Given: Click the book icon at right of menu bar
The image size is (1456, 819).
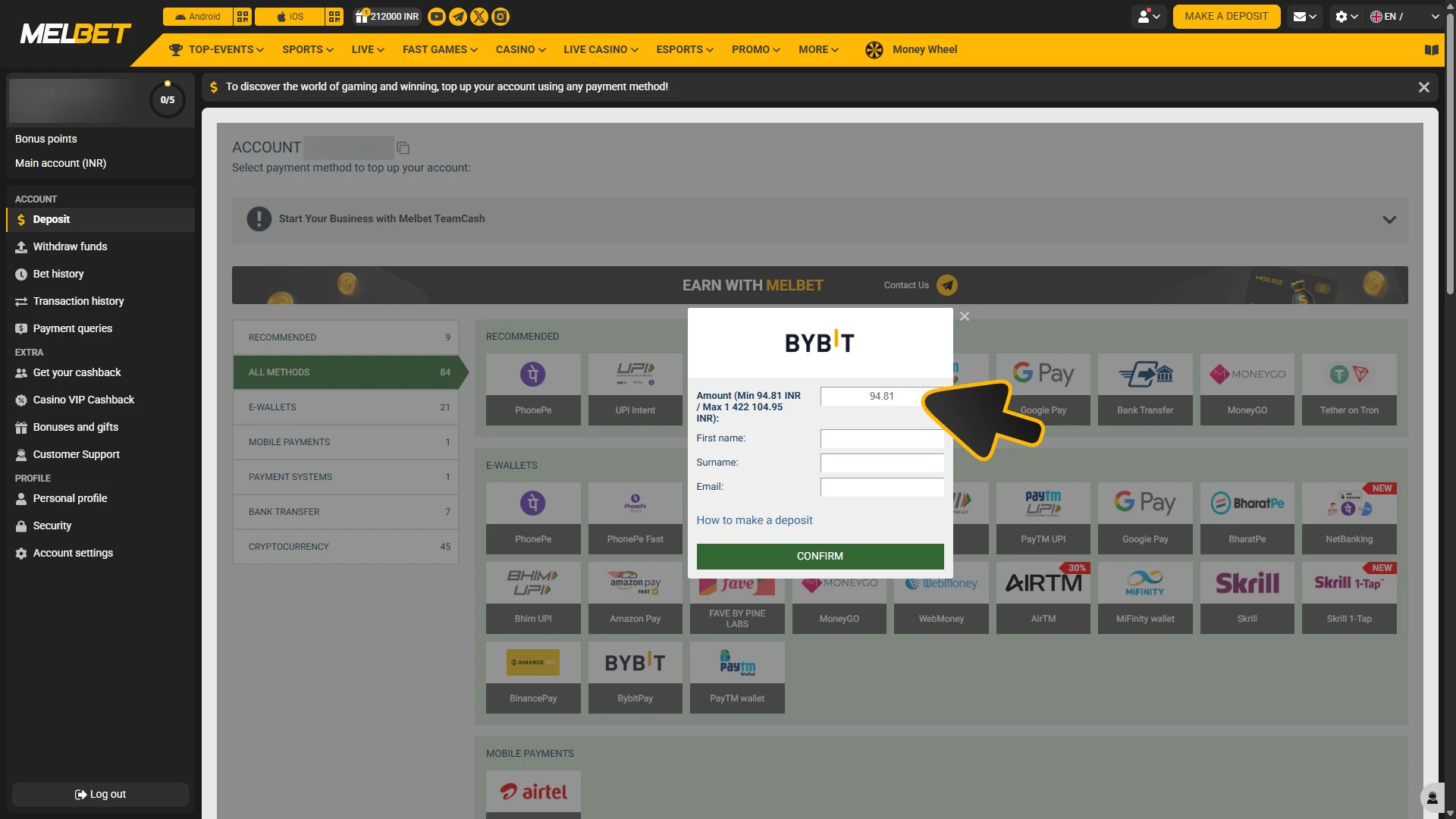Looking at the screenshot, I should (x=1431, y=50).
